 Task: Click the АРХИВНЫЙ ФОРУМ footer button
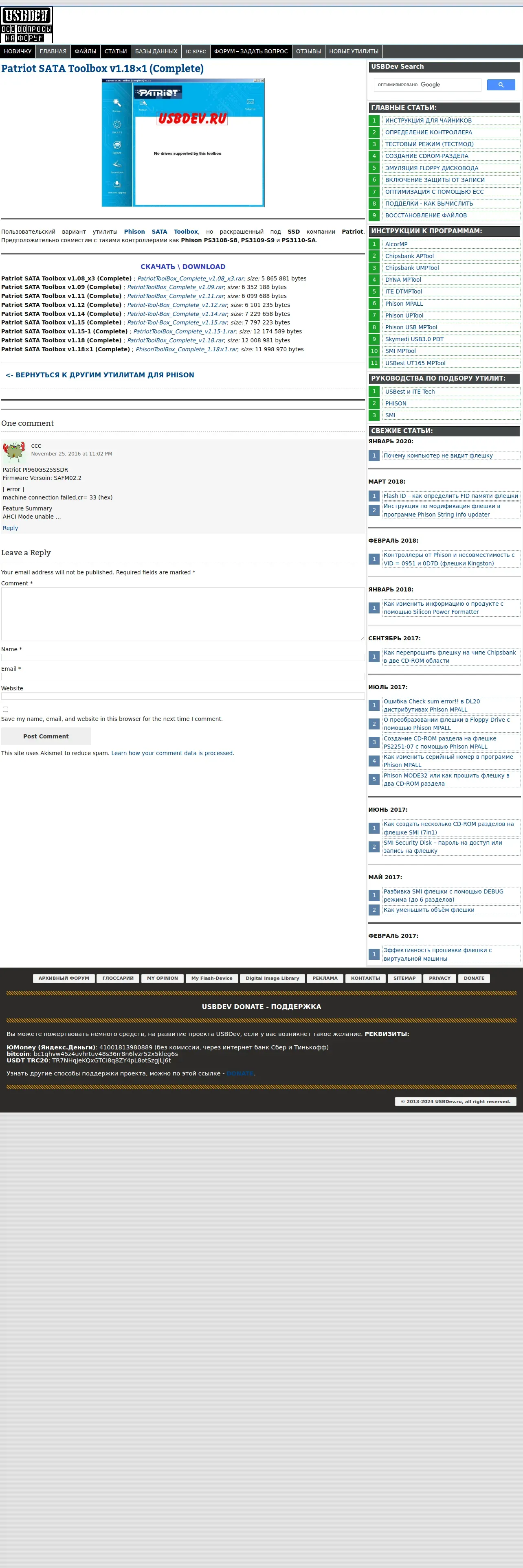point(64,979)
